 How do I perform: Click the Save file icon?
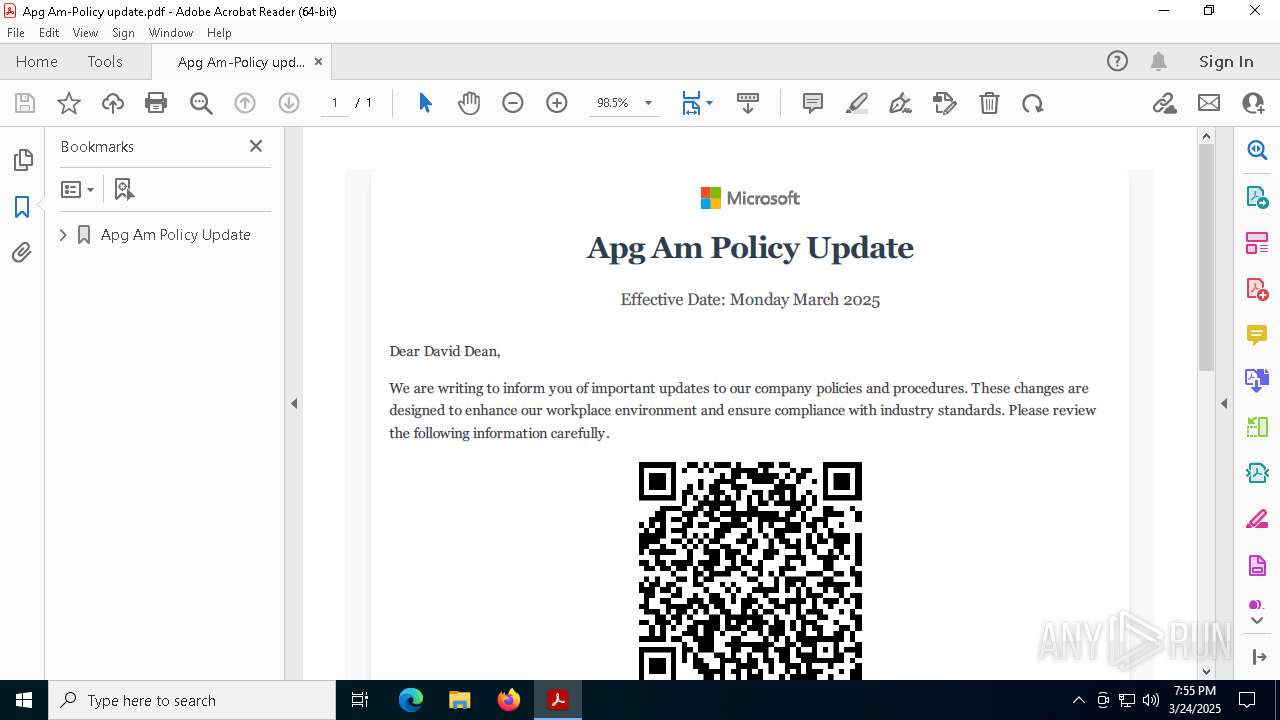coord(25,103)
